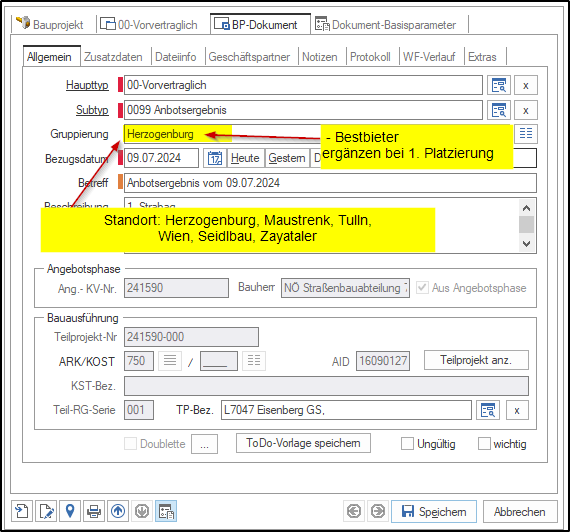Open ARK list selector next to 750
570x532 pixels.
coord(170,361)
